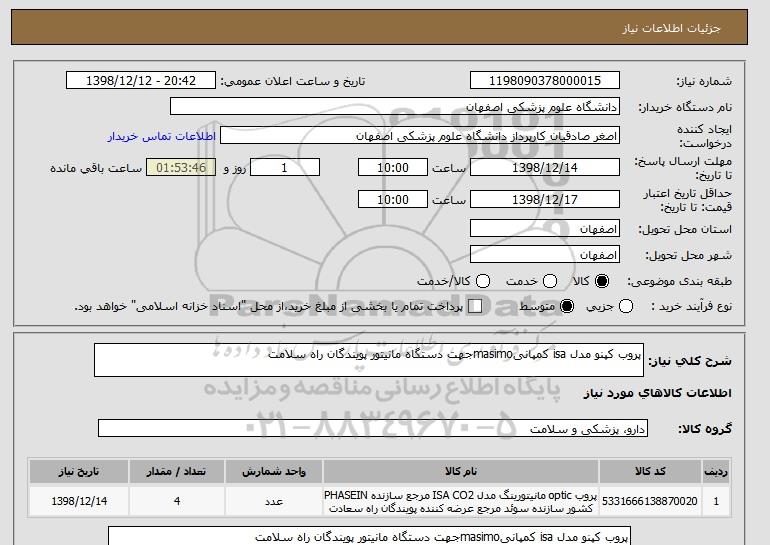The image size is (770, 545).
Task: Click the نام کالا column header
Action: pos(461,471)
